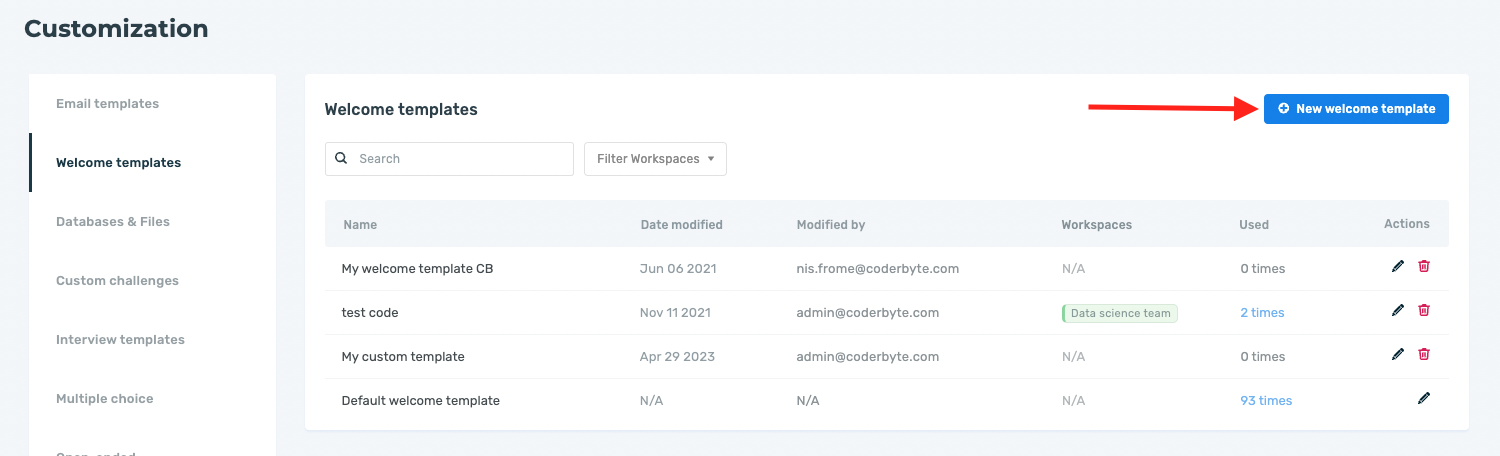Delete 'My custom template' trash icon
The image size is (1500, 456).
(x=1424, y=354)
